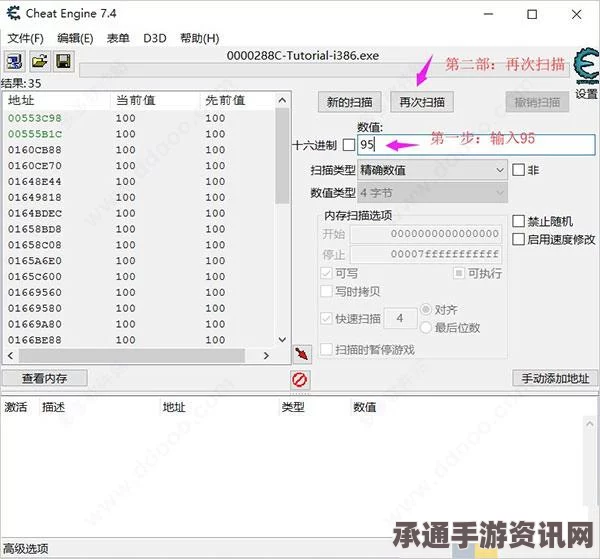The height and width of the screenshot is (559, 600).
Task: Click the 停止 stop address field
Action: pos(426,254)
